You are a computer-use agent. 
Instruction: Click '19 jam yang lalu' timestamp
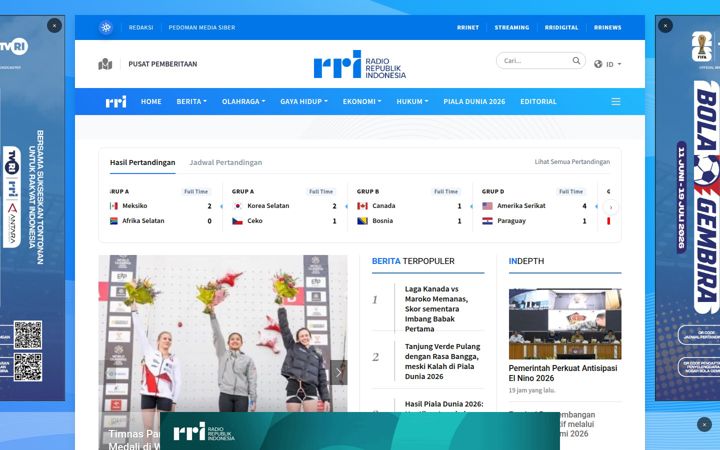[532, 390]
